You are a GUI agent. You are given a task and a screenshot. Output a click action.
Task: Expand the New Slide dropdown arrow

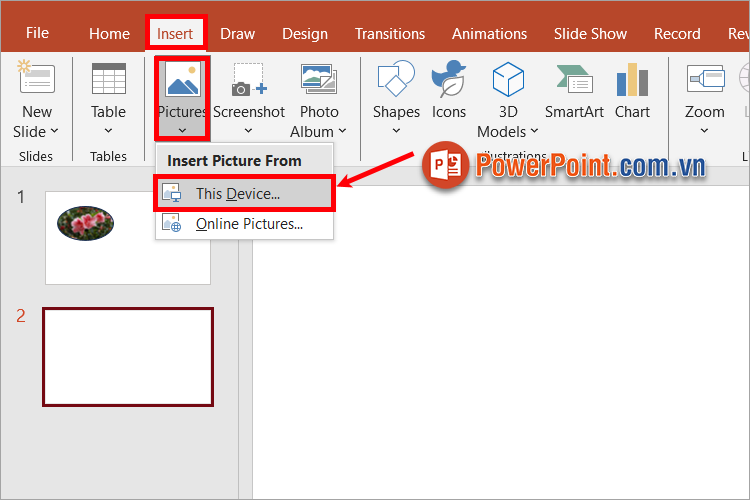pyautogui.click(x=53, y=131)
